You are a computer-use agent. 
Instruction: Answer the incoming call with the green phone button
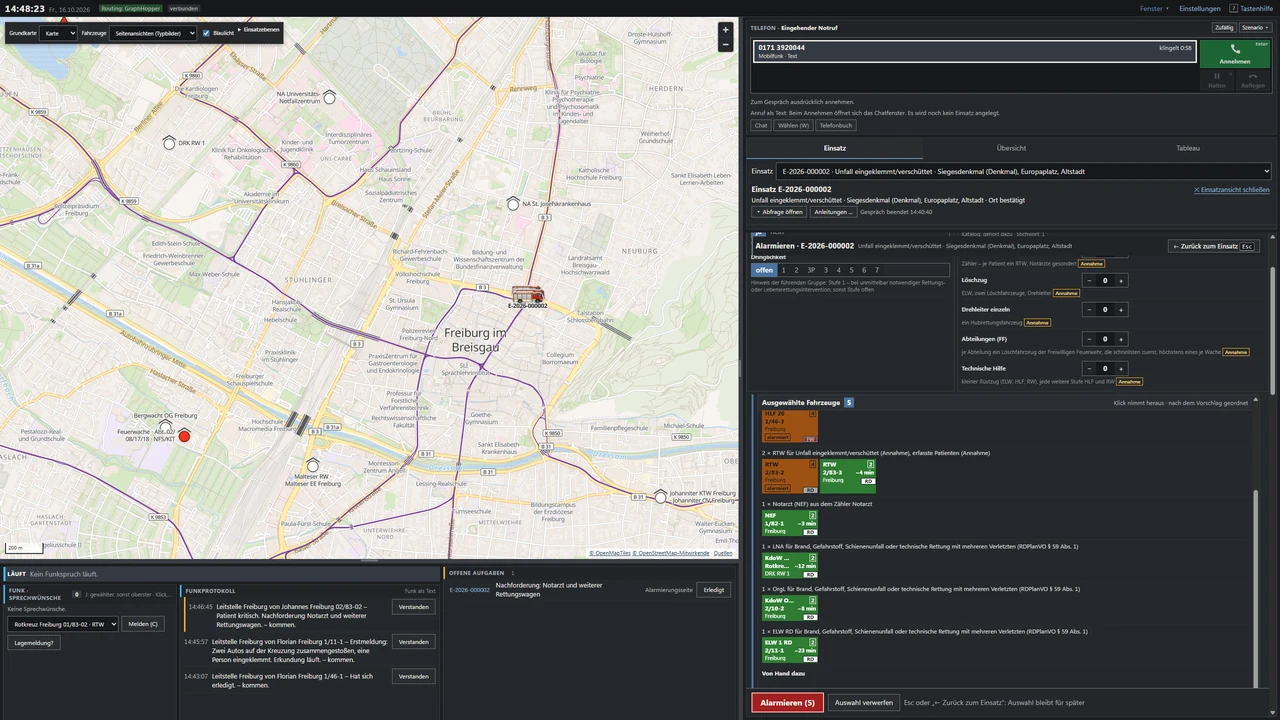[1235, 54]
